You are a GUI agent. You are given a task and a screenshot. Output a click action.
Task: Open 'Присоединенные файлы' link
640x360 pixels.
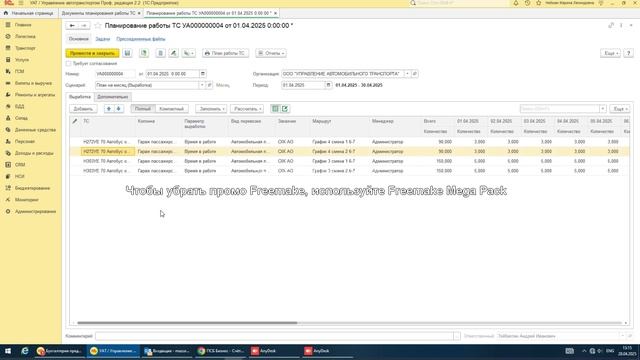tap(141, 39)
